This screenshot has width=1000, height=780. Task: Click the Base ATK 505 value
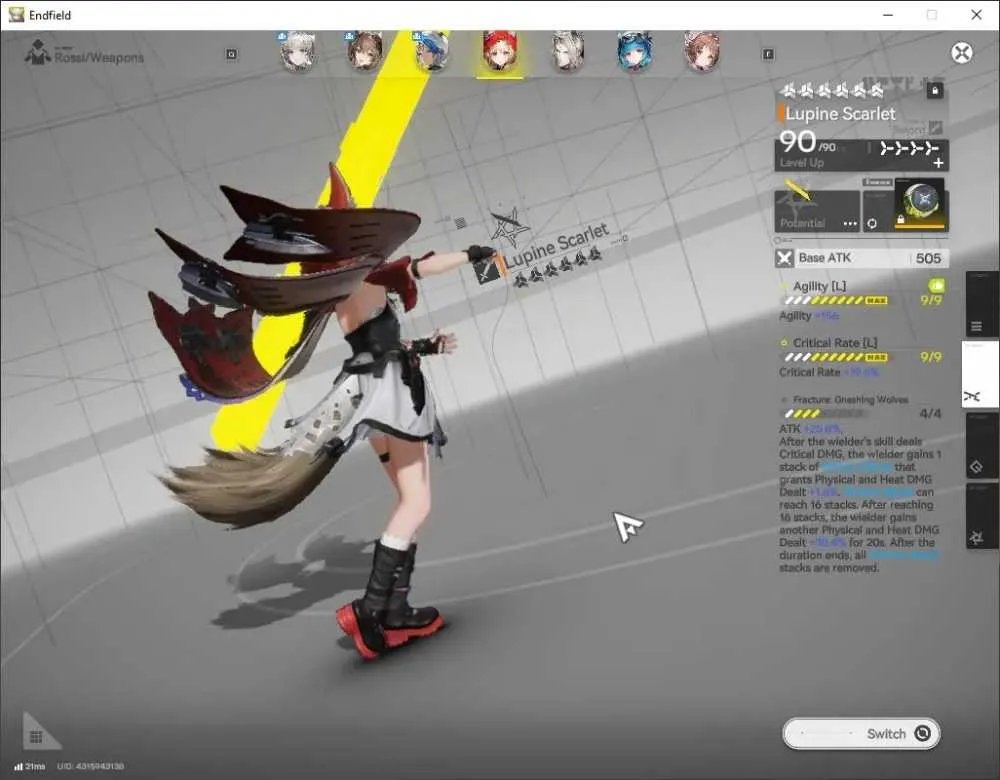click(x=928, y=258)
